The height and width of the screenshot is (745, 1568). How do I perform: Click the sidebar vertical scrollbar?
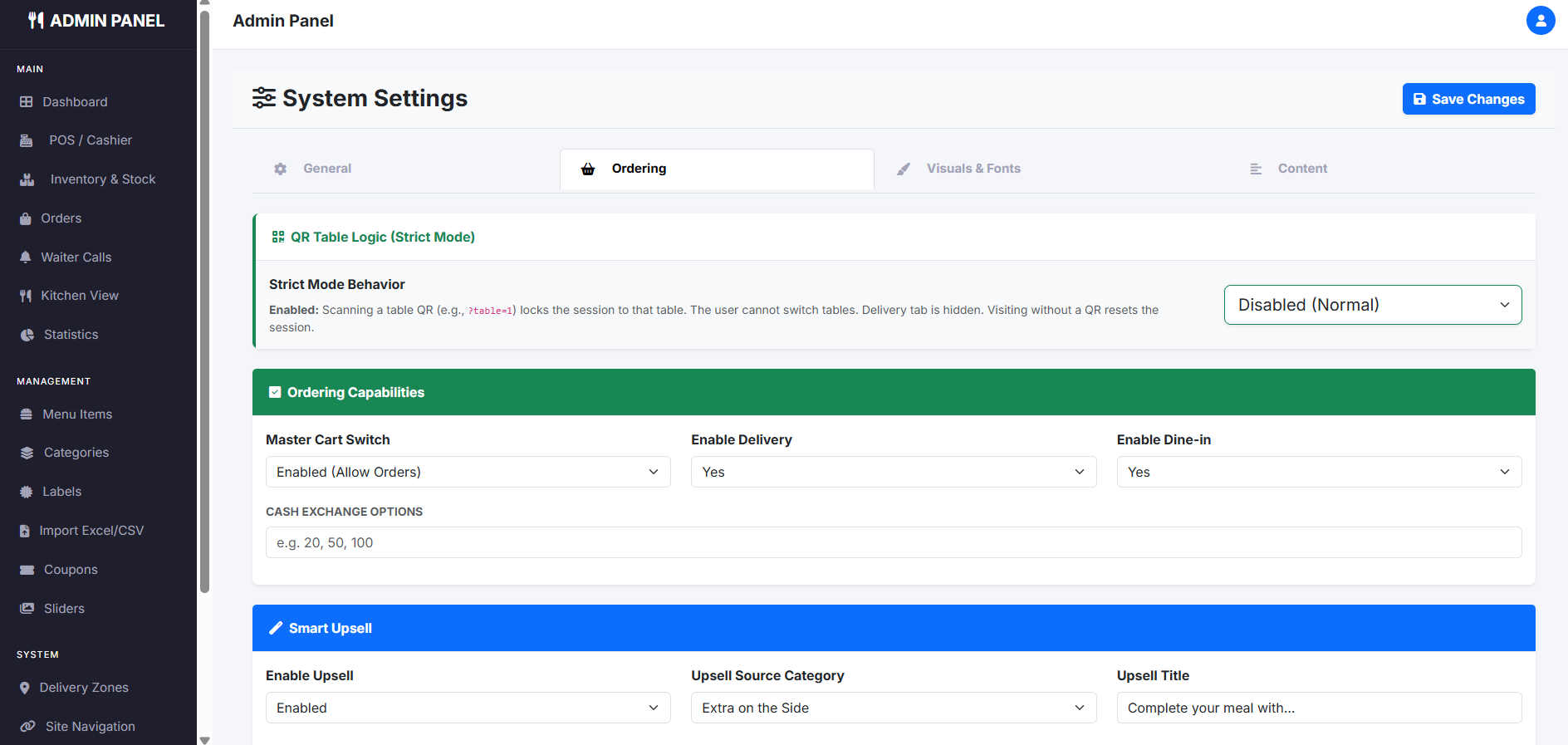[x=204, y=299]
